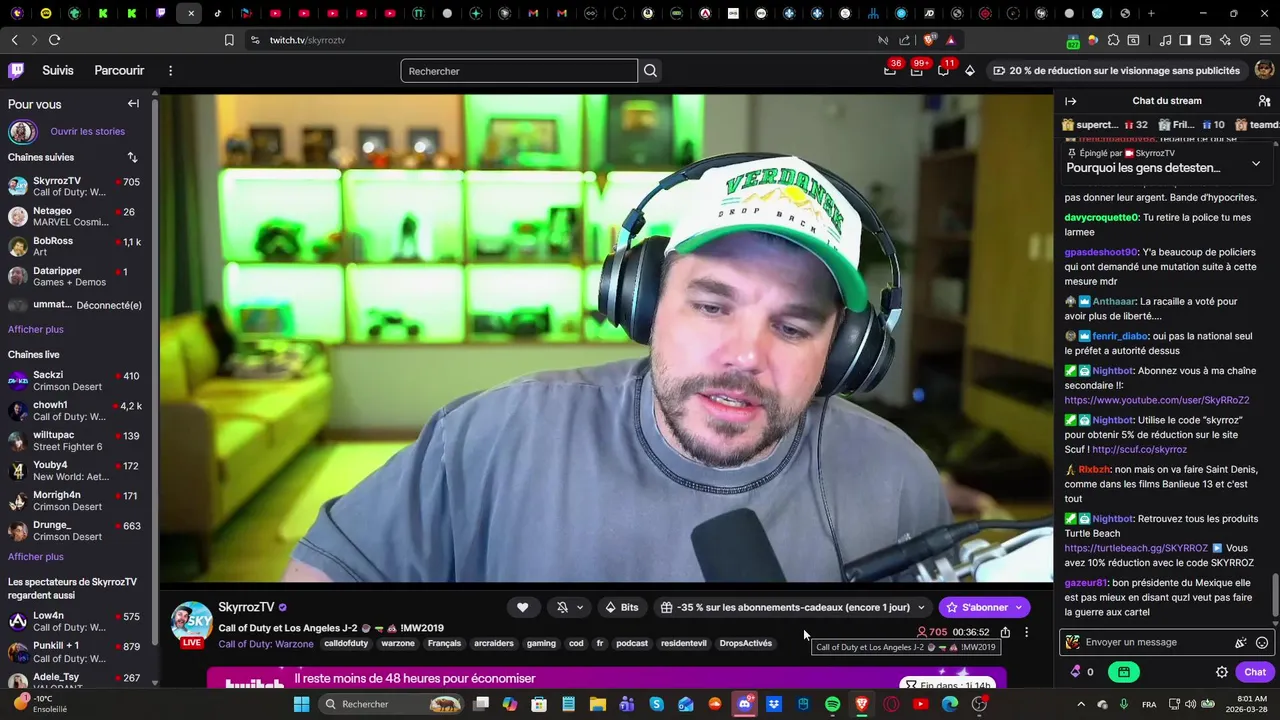This screenshot has height=720, width=1280.
Task: Toggle Brave VPN shield icon
Action: tap(1245, 40)
